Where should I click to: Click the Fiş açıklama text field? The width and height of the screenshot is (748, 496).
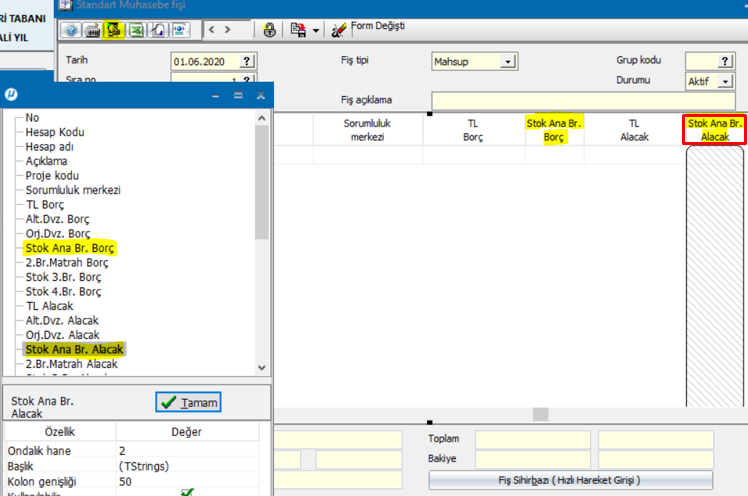click(582, 100)
